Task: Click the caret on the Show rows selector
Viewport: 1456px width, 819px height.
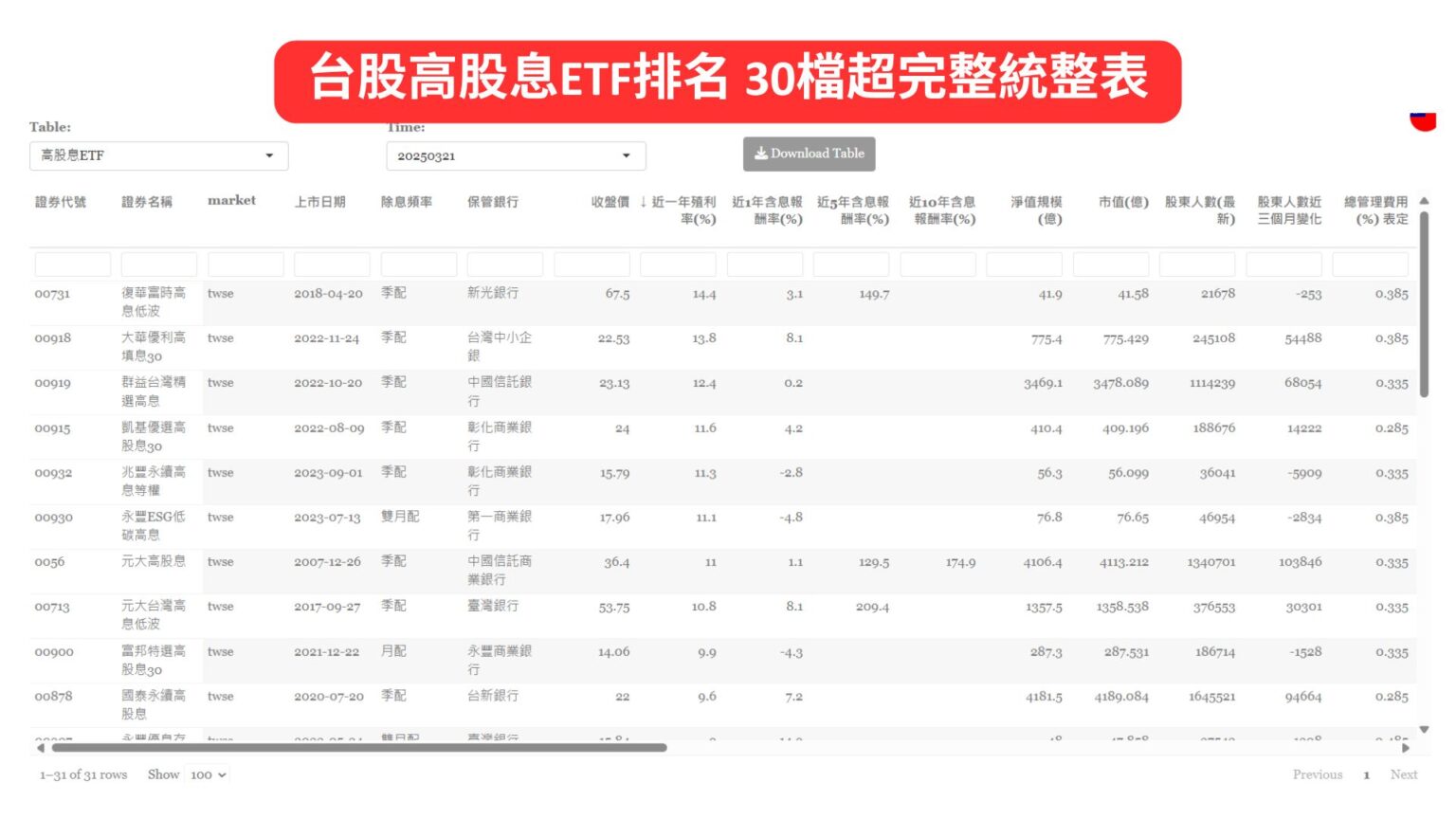Action: (x=220, y=774)
